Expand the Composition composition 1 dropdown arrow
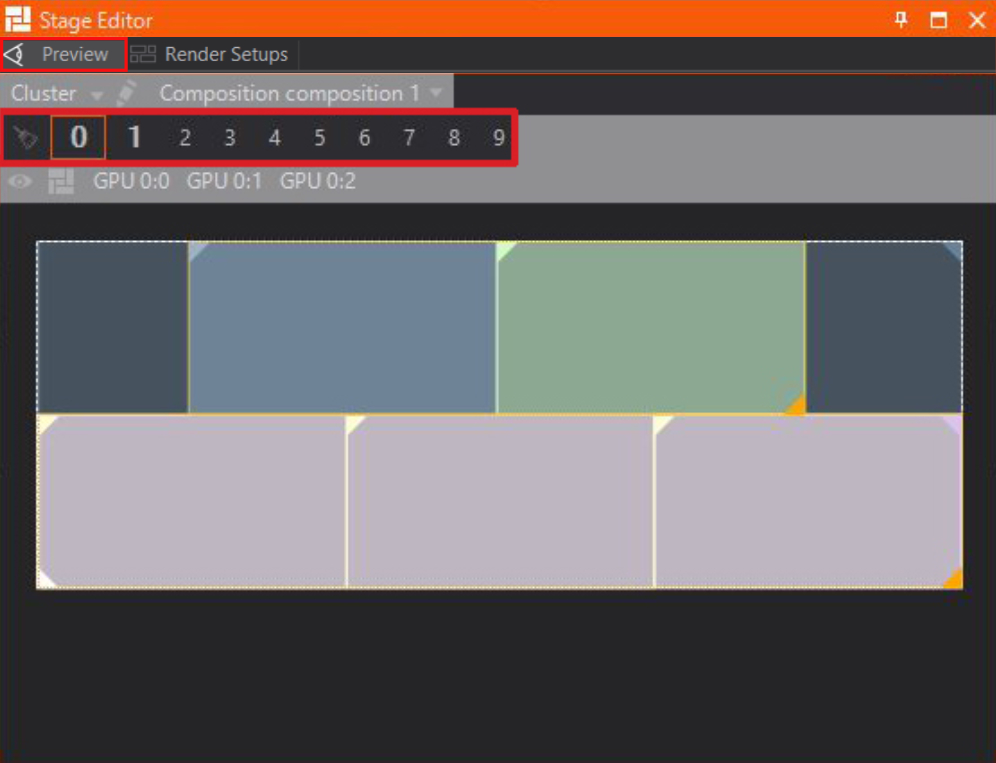Screen dimensions: 996x763 coord(436,93)
